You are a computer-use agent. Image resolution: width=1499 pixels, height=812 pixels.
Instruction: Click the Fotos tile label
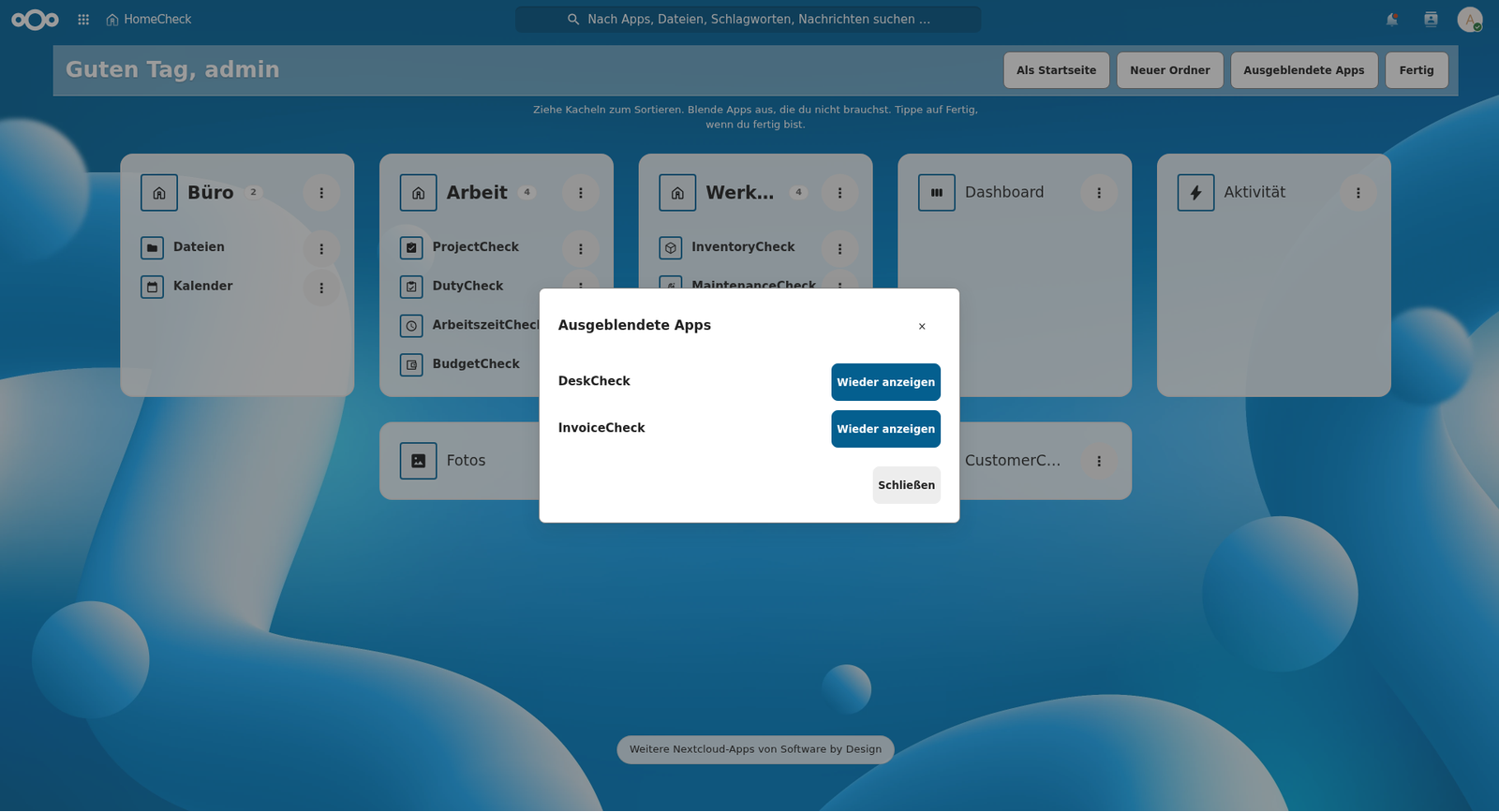(x=467, y=461)
